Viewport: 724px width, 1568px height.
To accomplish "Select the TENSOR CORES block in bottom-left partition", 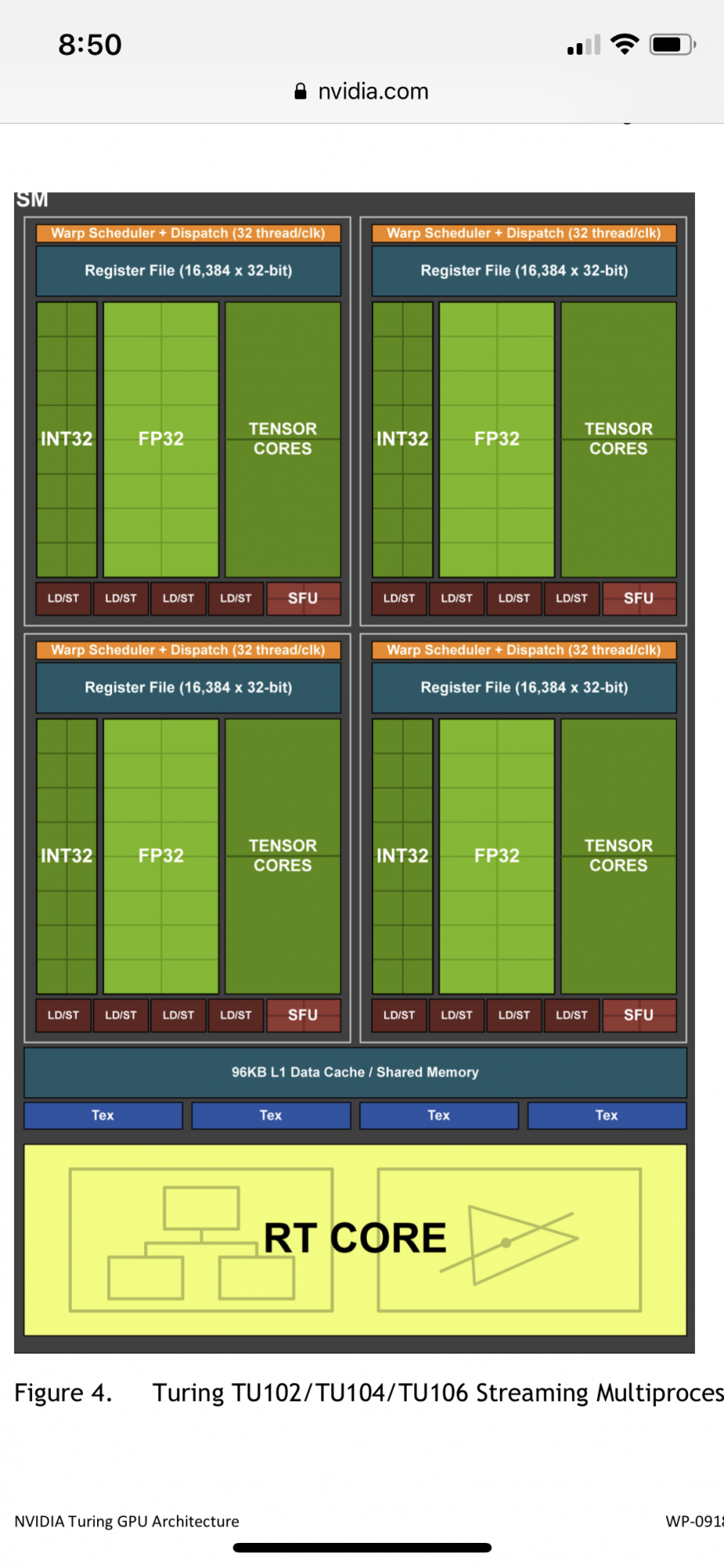I will click(283, 856).
